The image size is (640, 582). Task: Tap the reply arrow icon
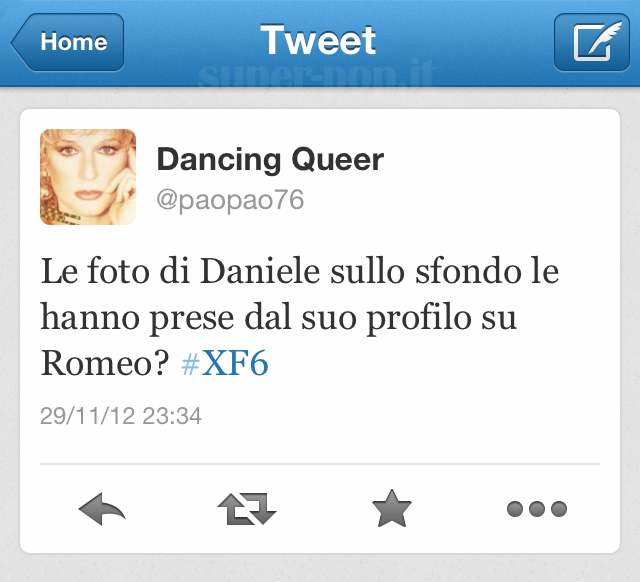pos(102,509)
